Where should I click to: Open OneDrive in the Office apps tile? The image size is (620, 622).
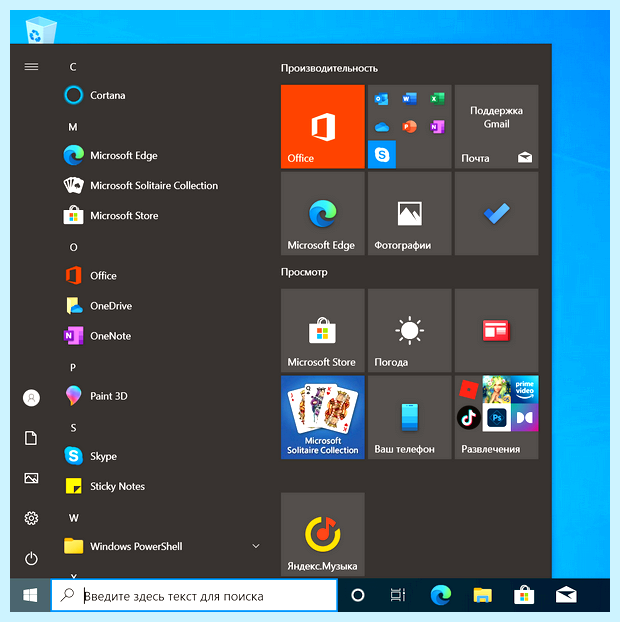tap(382, 127)
